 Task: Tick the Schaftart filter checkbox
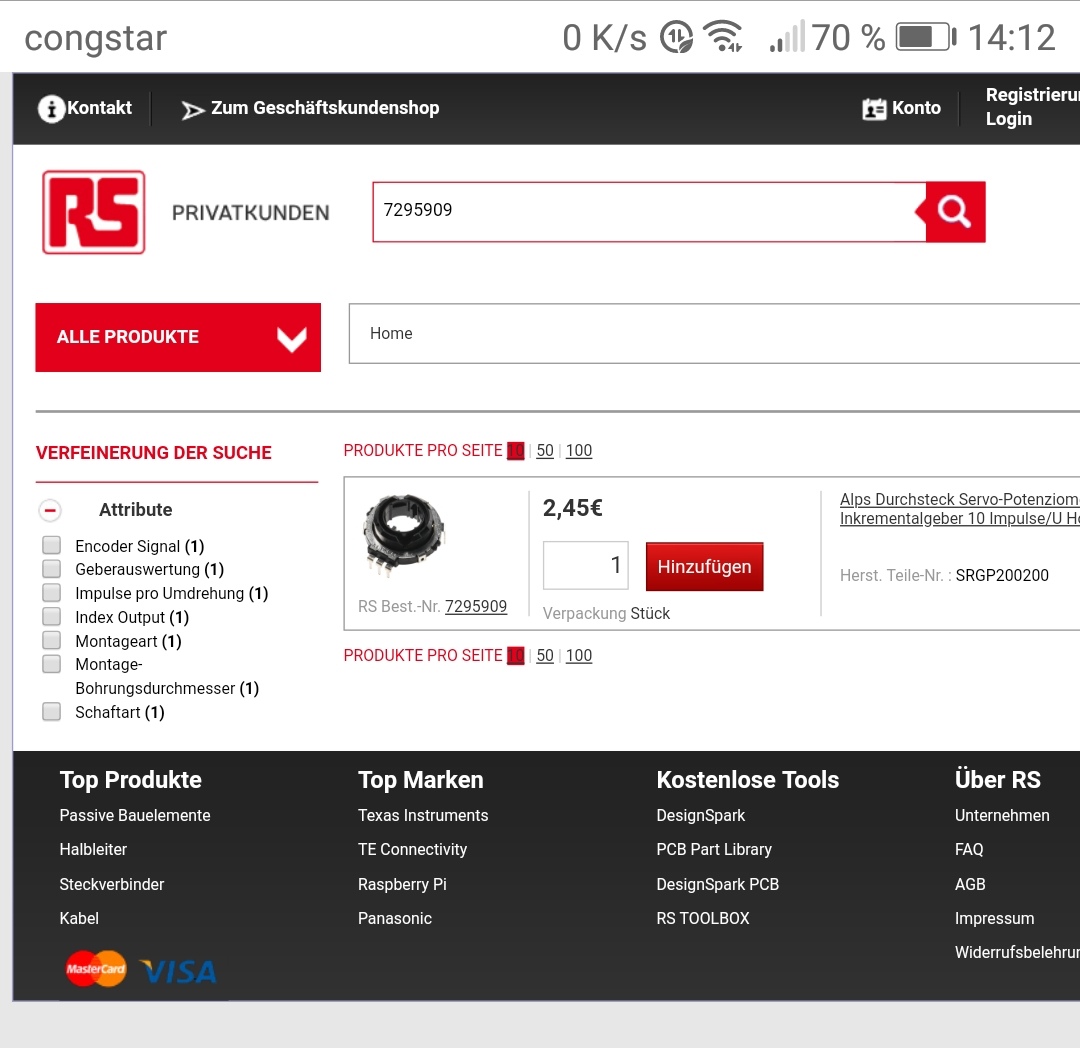(x=52, y=712)
